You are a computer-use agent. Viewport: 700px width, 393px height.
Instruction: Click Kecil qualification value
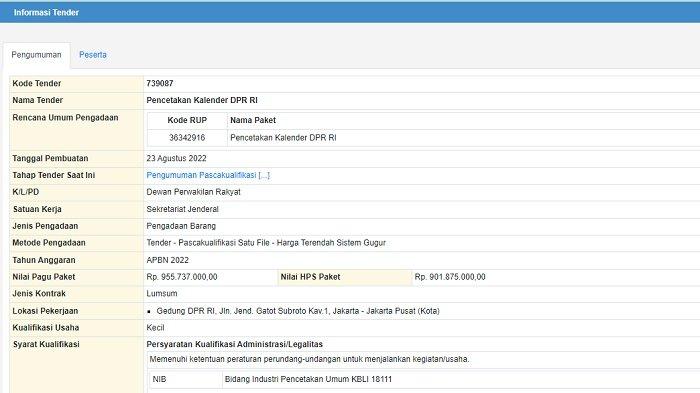(155, 328)
